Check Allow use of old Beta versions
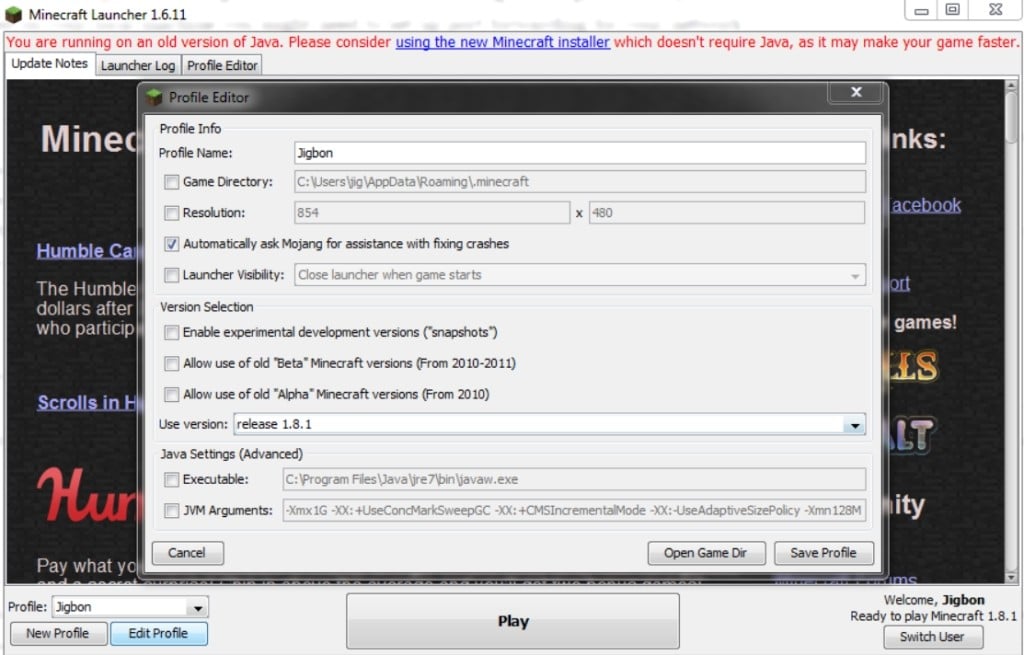This screenshot has height=655, width=1024. (x=171, y=364)
